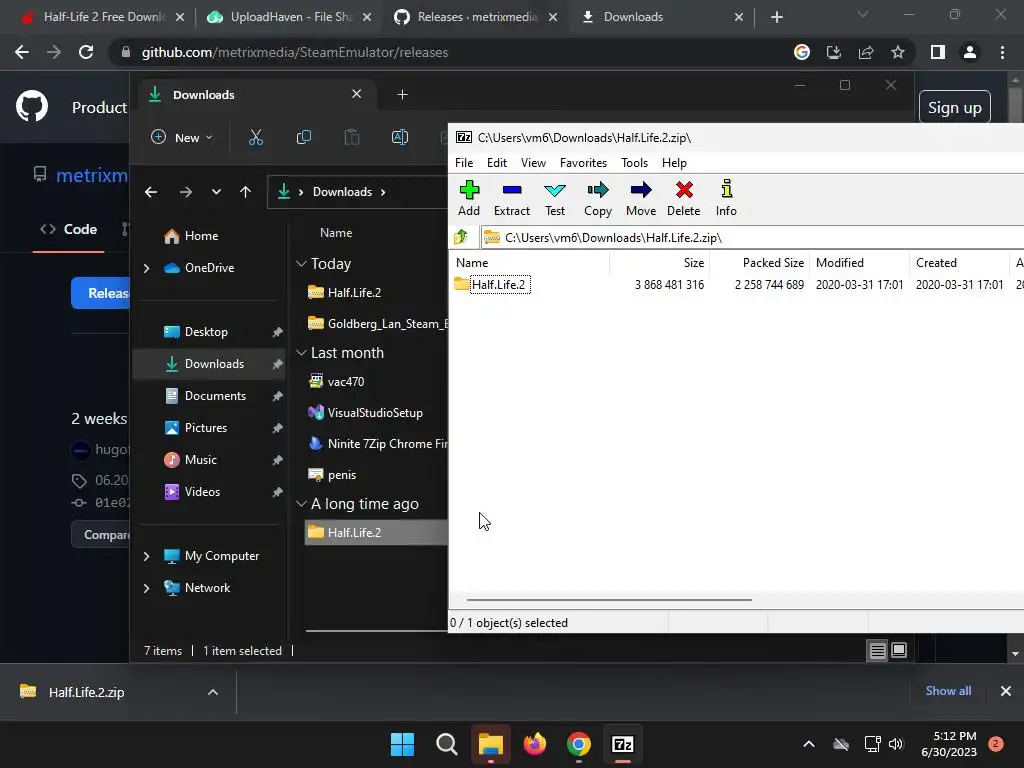Open a new Chrome tab
The height and width of the screenshot is (768, 1024).
coord(776,17)
